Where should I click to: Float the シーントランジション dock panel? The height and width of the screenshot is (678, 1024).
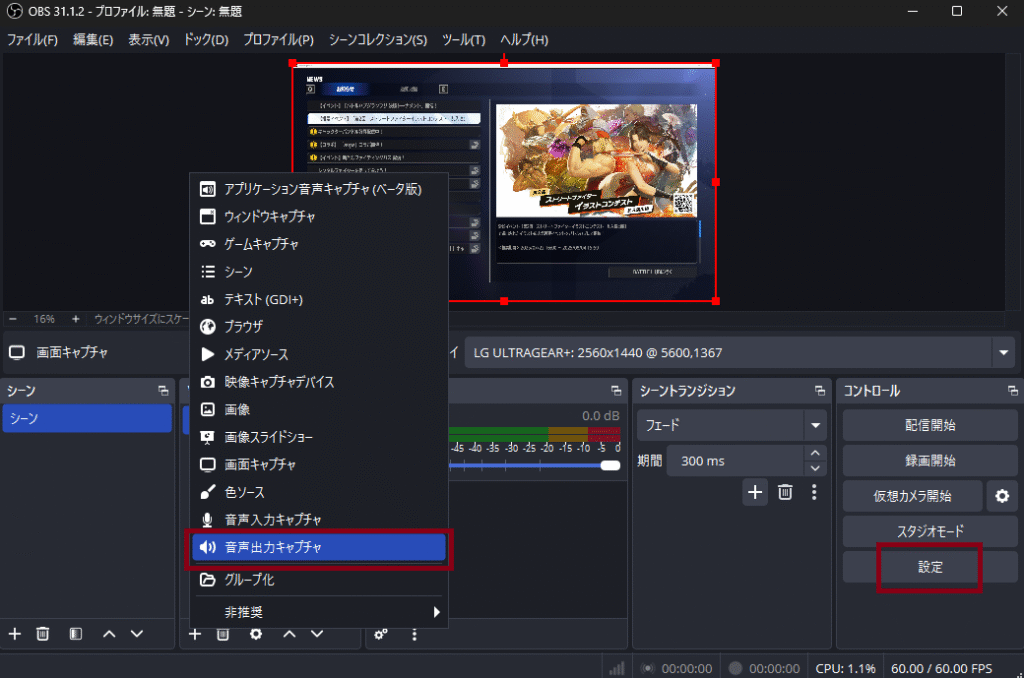point(820,391)
